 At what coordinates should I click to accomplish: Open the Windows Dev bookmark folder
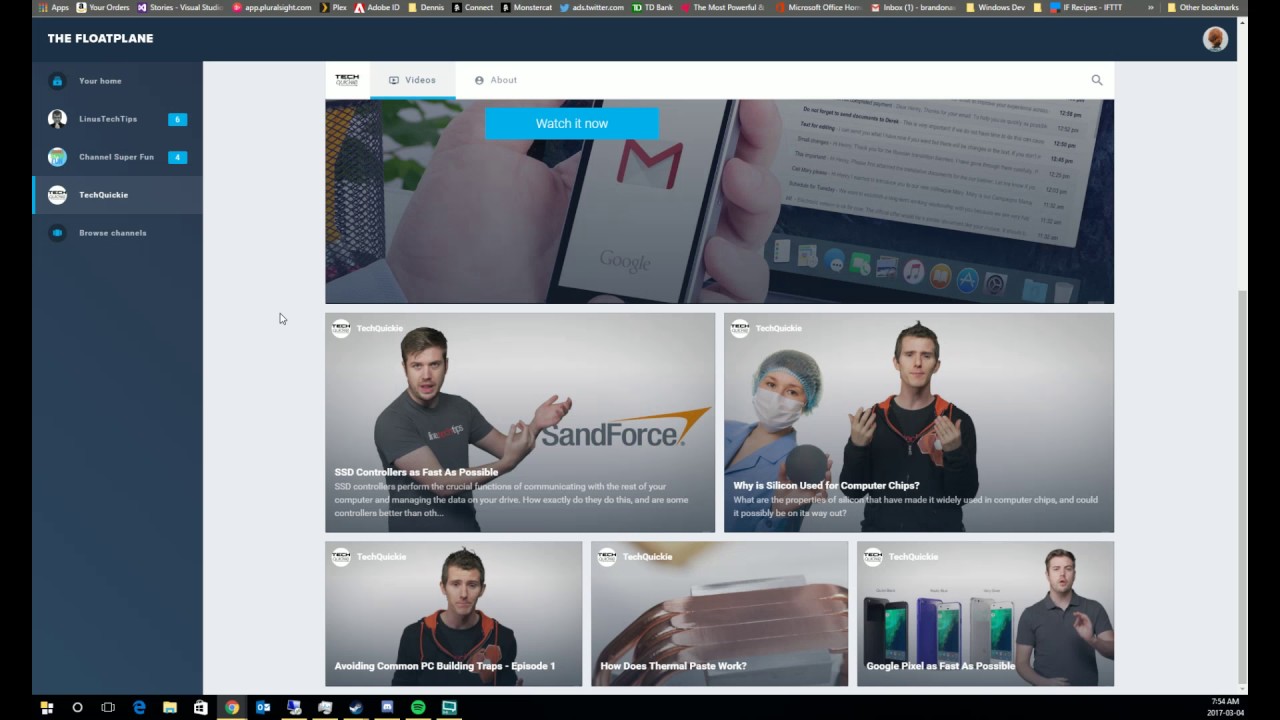coord(995,7)
